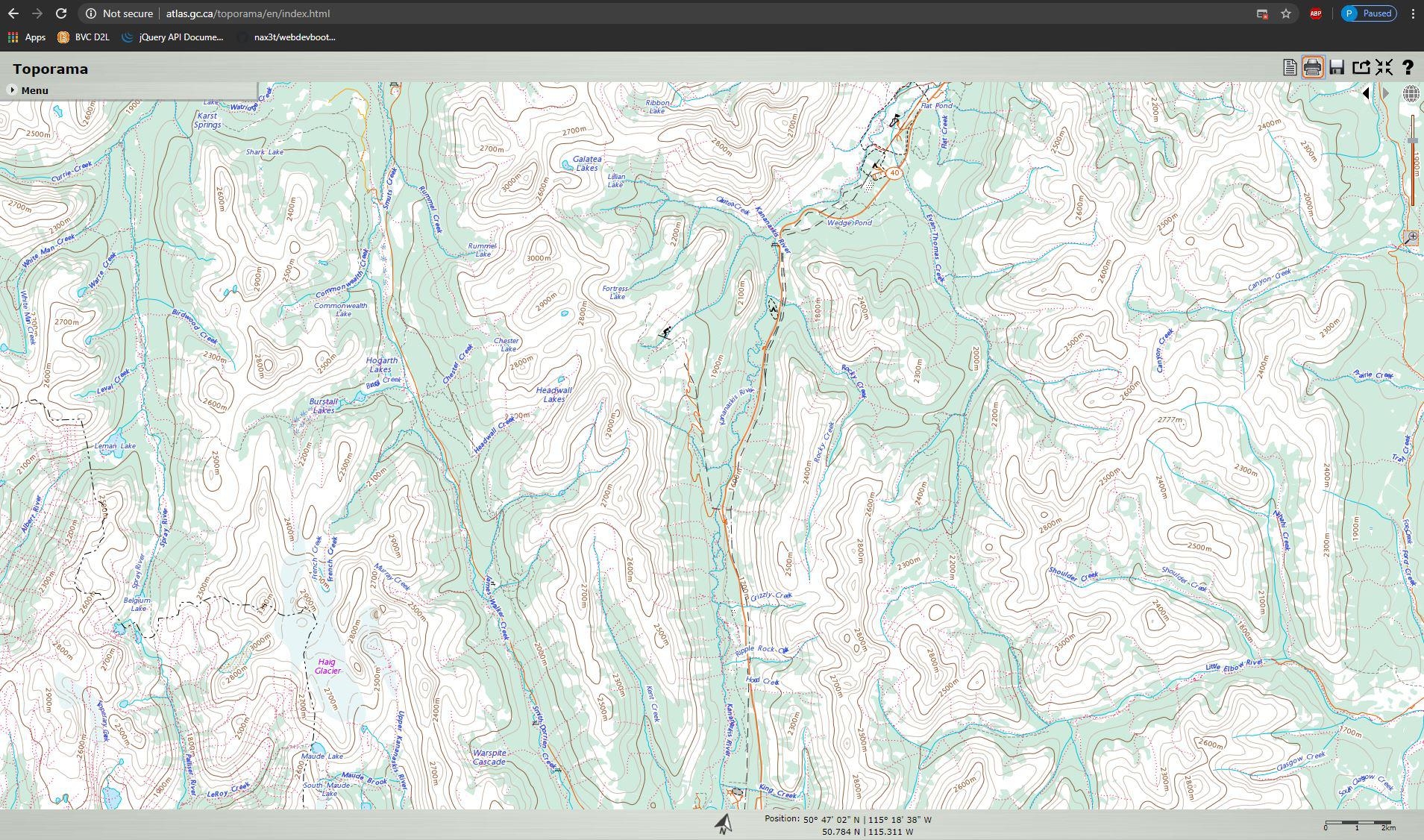Open the BVC D2L bookmark

(84, 37)
